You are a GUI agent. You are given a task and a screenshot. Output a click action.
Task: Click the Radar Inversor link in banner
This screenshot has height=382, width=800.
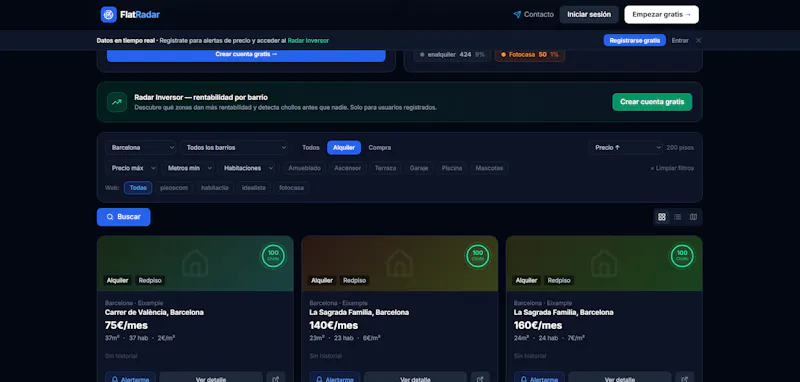[308, 40]
